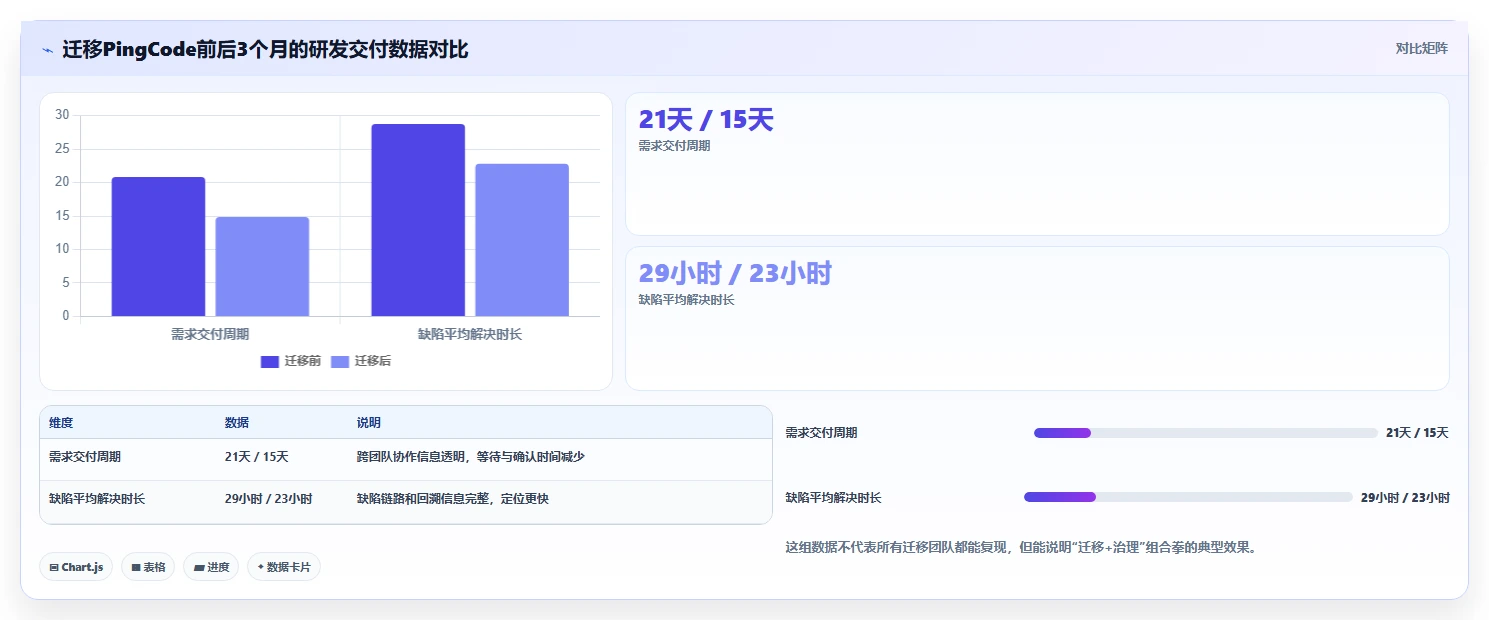Click the 迁移前 bar for 需求交付周期
The width and height of the screenshot is (1489, 620).
(158, 247)
